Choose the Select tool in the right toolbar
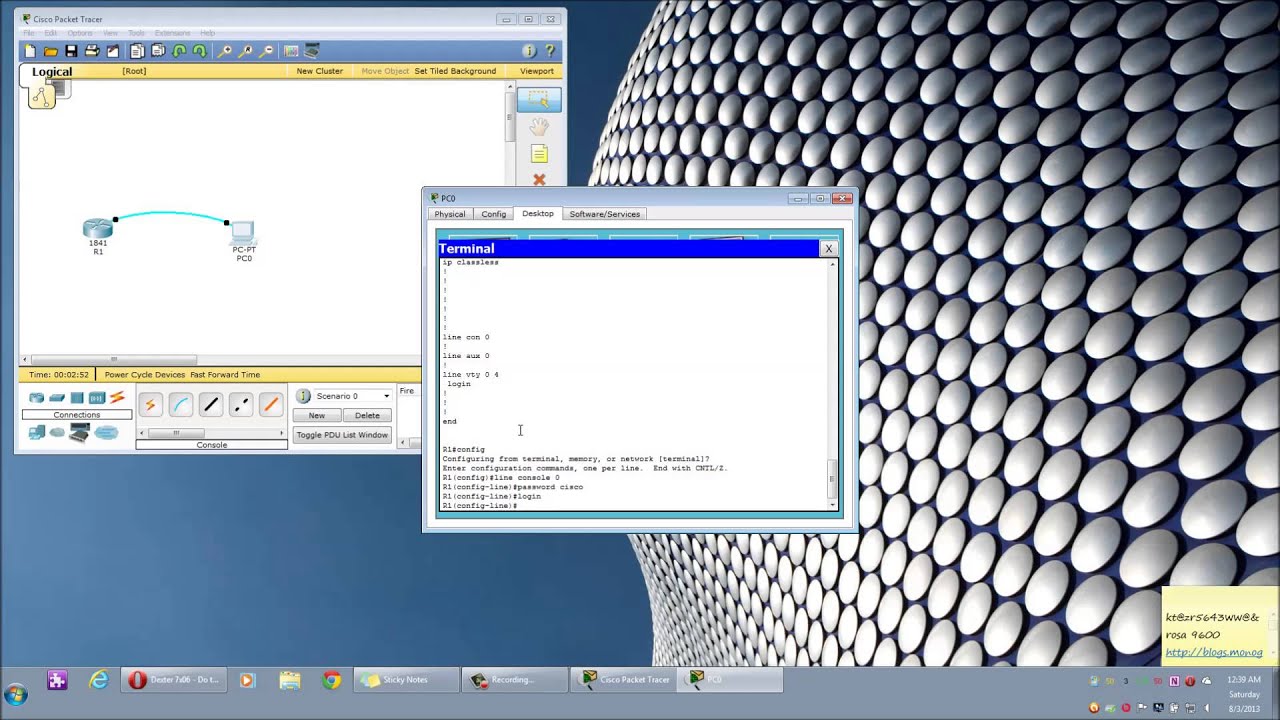1280x720 pixels. click(539, 99)
